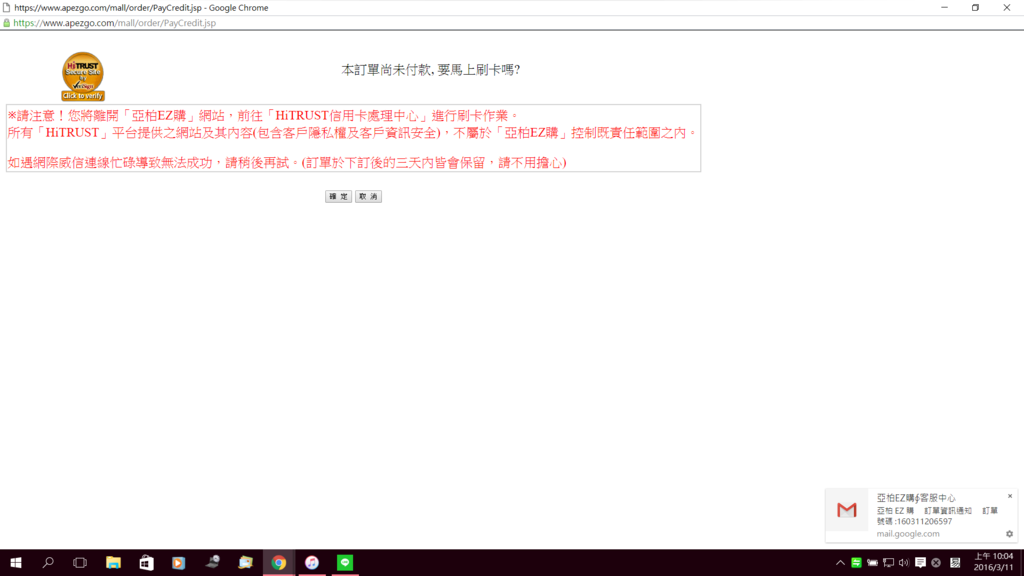
Task: Open Windows Store from taskbar
Action: [x=146, y=562]
